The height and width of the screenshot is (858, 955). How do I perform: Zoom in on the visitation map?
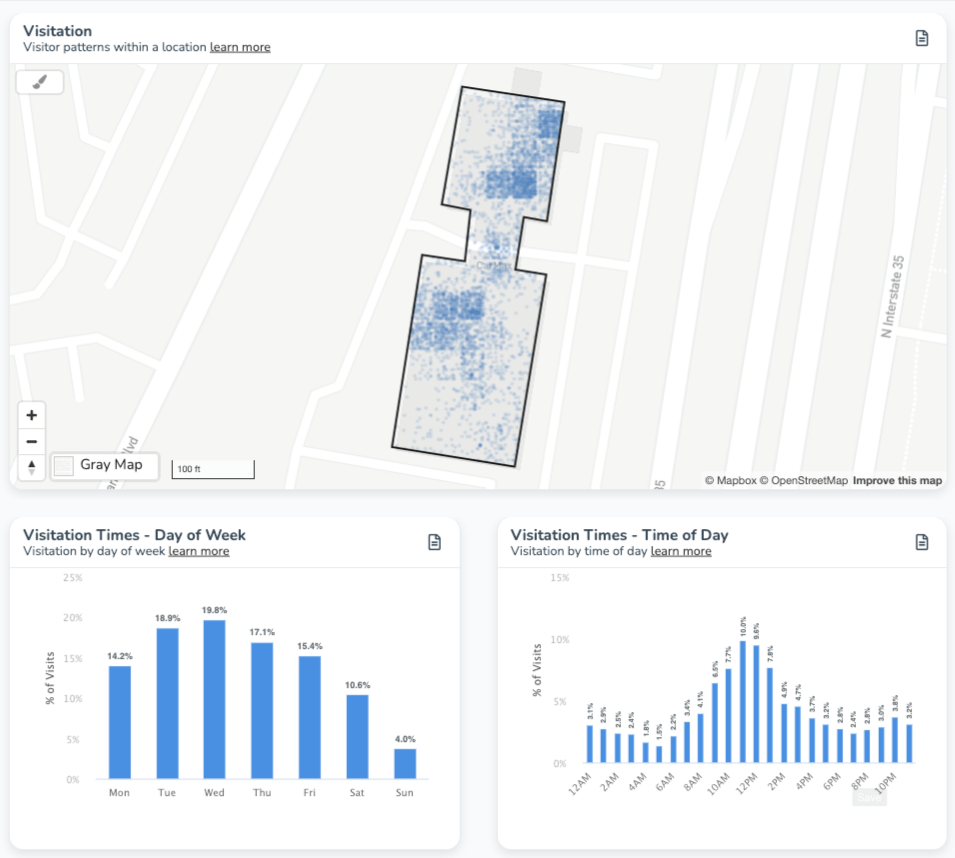click(x=32, y=415)
